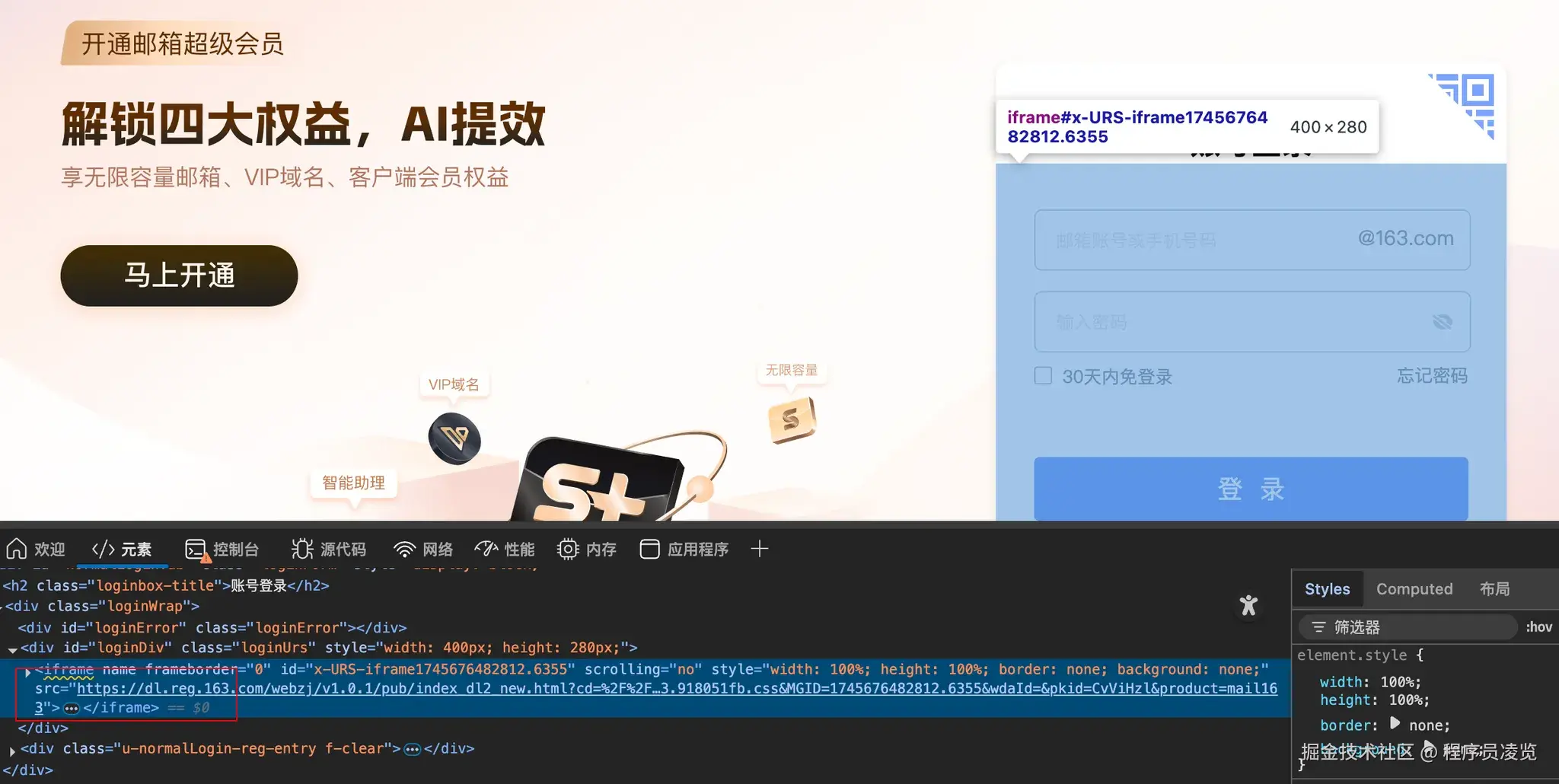Open the 欢迎 welcome tab in DevTools
1559x784 pixels.
[36, 549]
